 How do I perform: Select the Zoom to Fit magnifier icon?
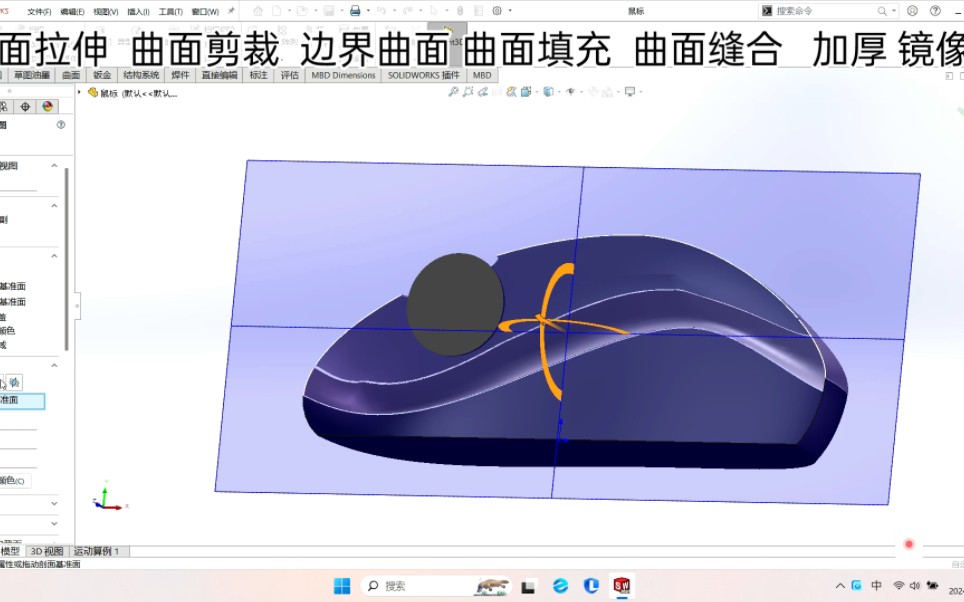pyautogui.click(x=455, y=91)
